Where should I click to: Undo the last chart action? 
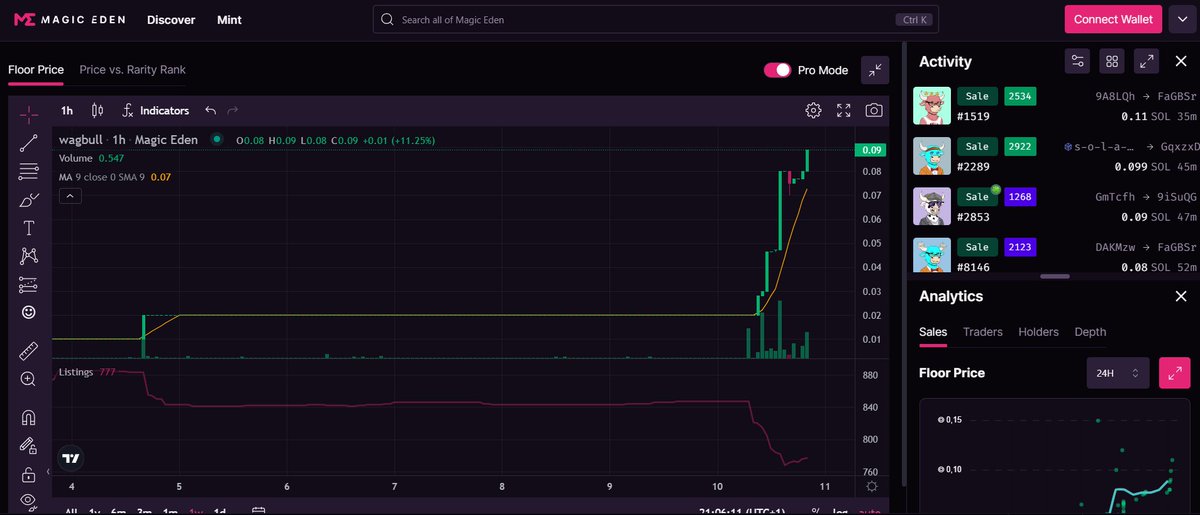pos(210,110)
